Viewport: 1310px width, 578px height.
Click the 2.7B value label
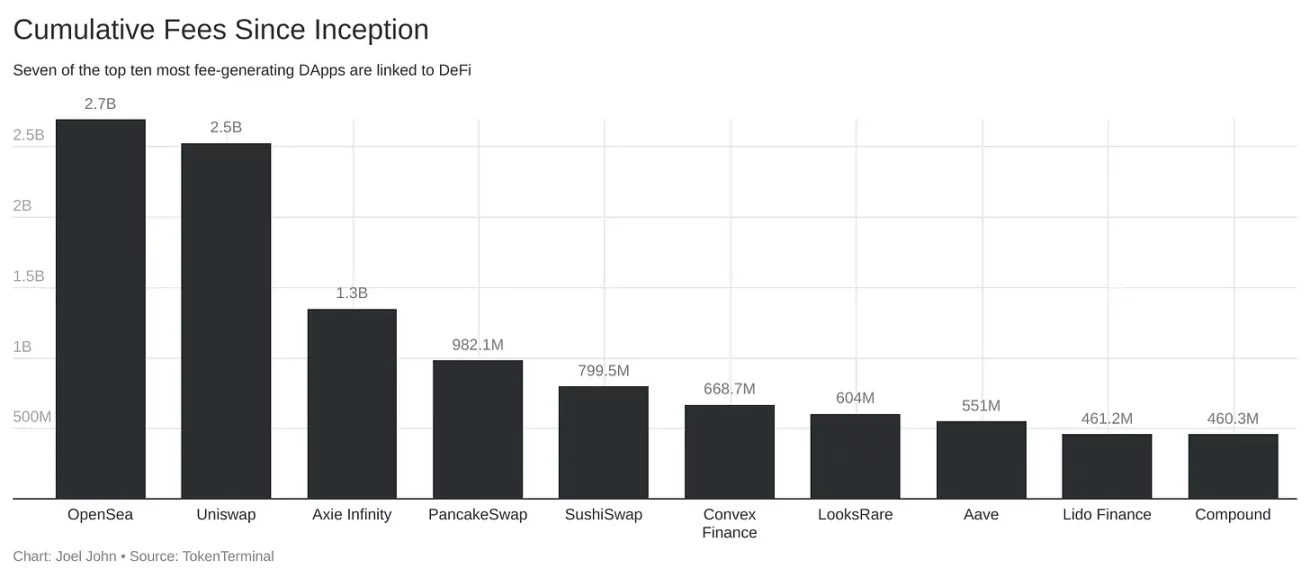(100, 103)
